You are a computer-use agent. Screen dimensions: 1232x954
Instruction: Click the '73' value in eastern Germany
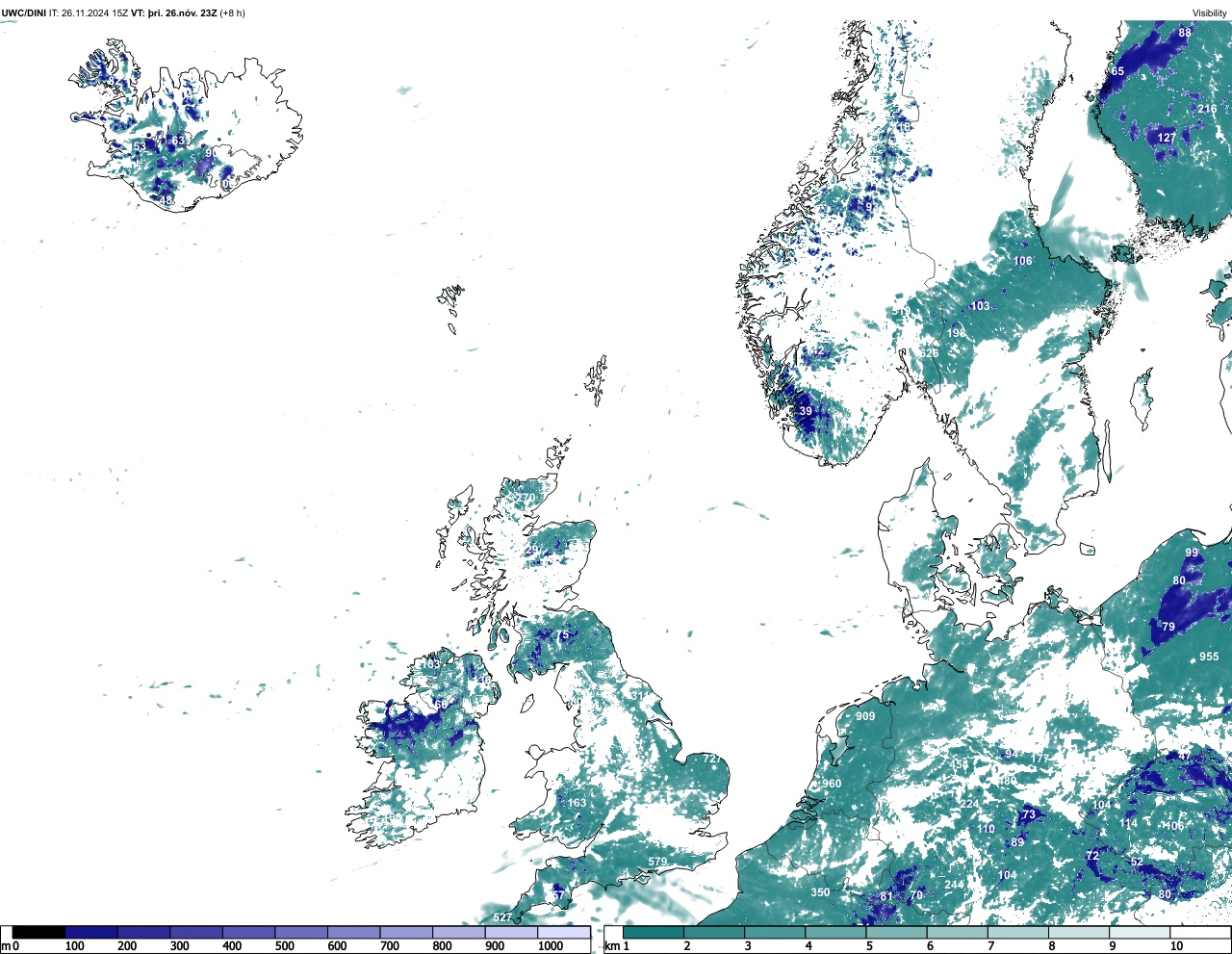[1029, 814]
